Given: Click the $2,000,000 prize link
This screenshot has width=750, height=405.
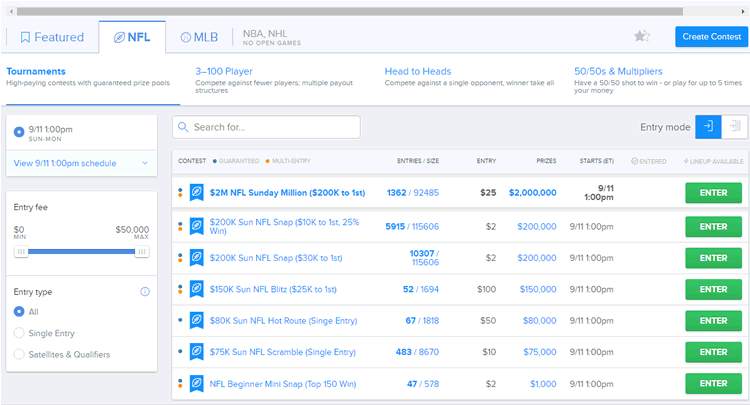Looking at the screenshot, I should click(532, 193).
